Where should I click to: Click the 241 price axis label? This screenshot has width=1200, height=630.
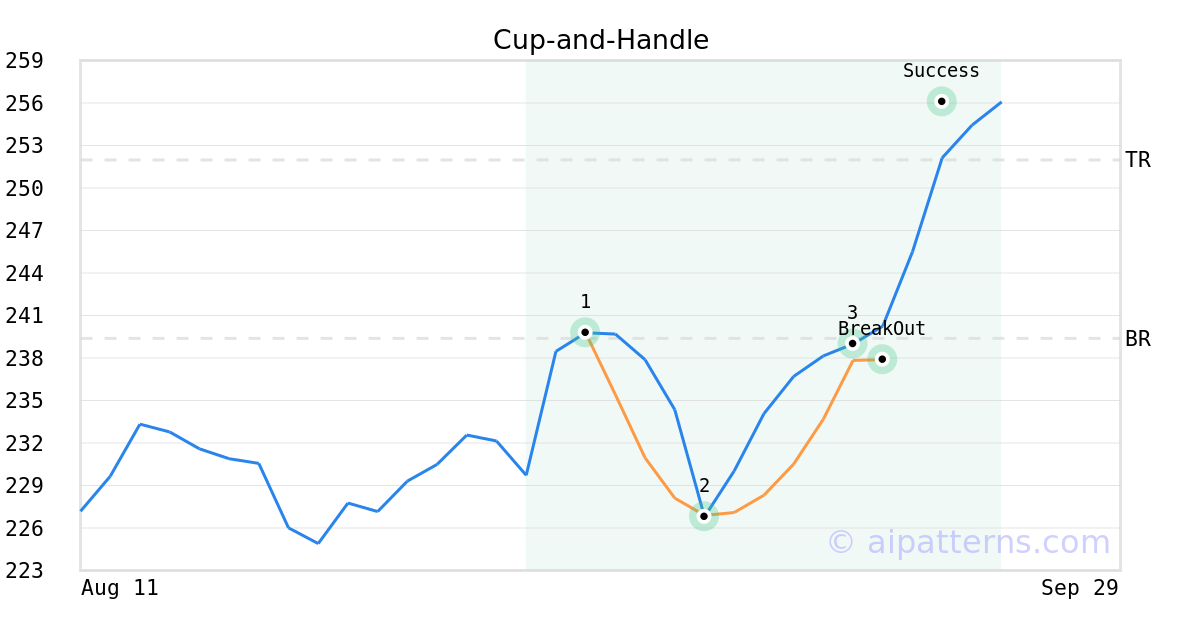click(24, 316)
